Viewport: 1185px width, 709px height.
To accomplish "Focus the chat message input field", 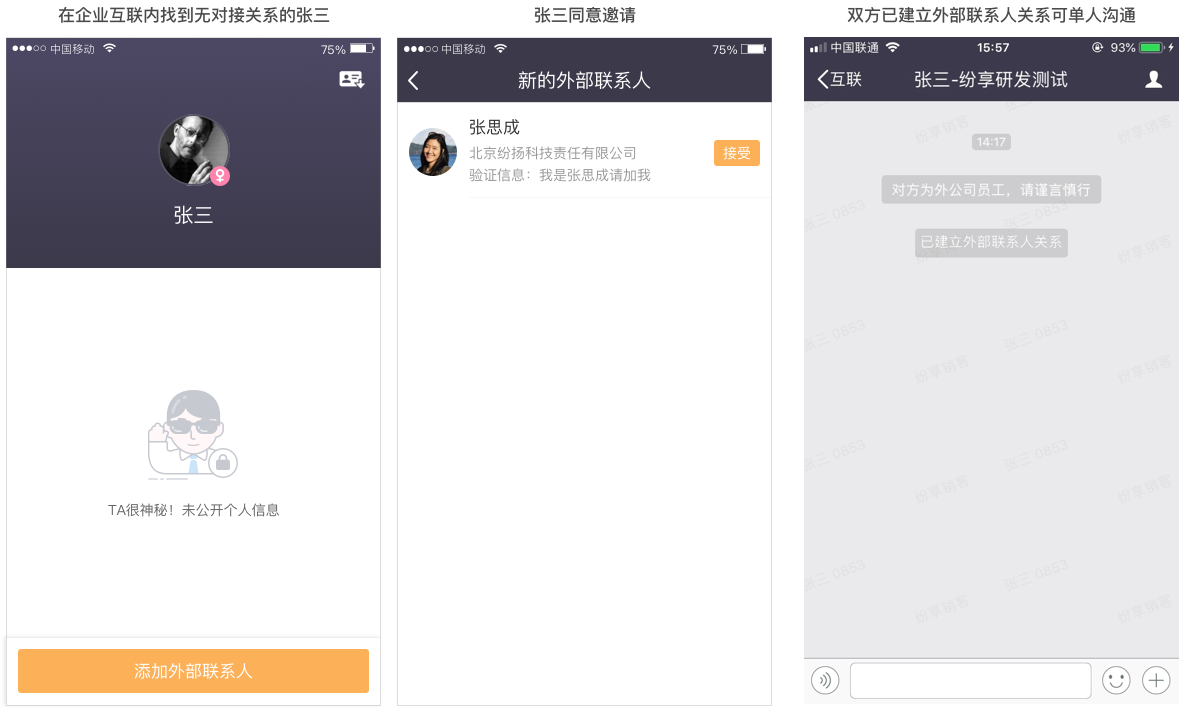I will pos(970,680).
